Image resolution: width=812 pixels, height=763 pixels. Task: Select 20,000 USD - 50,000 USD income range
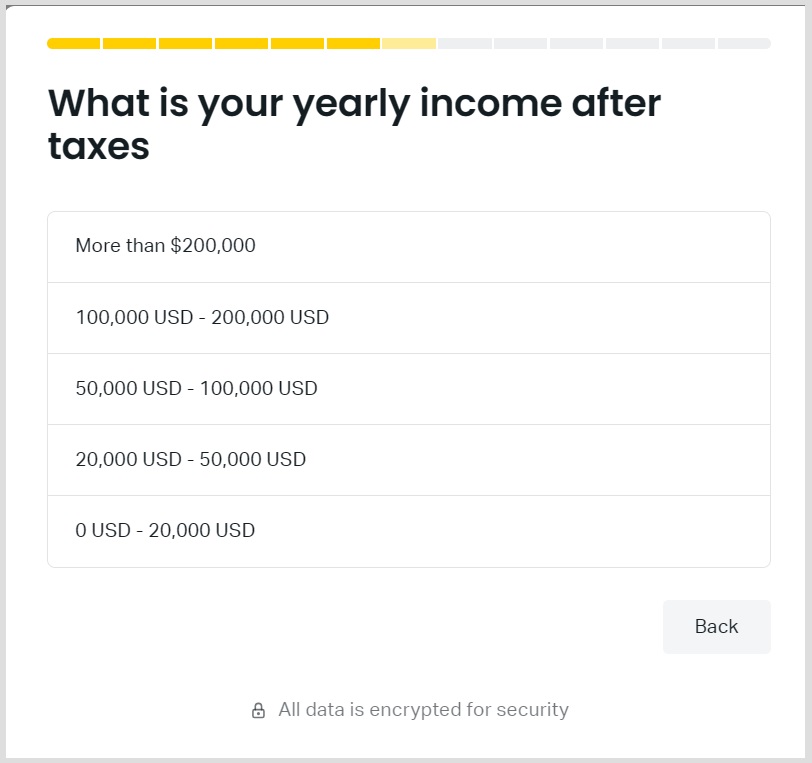point(408,460)
